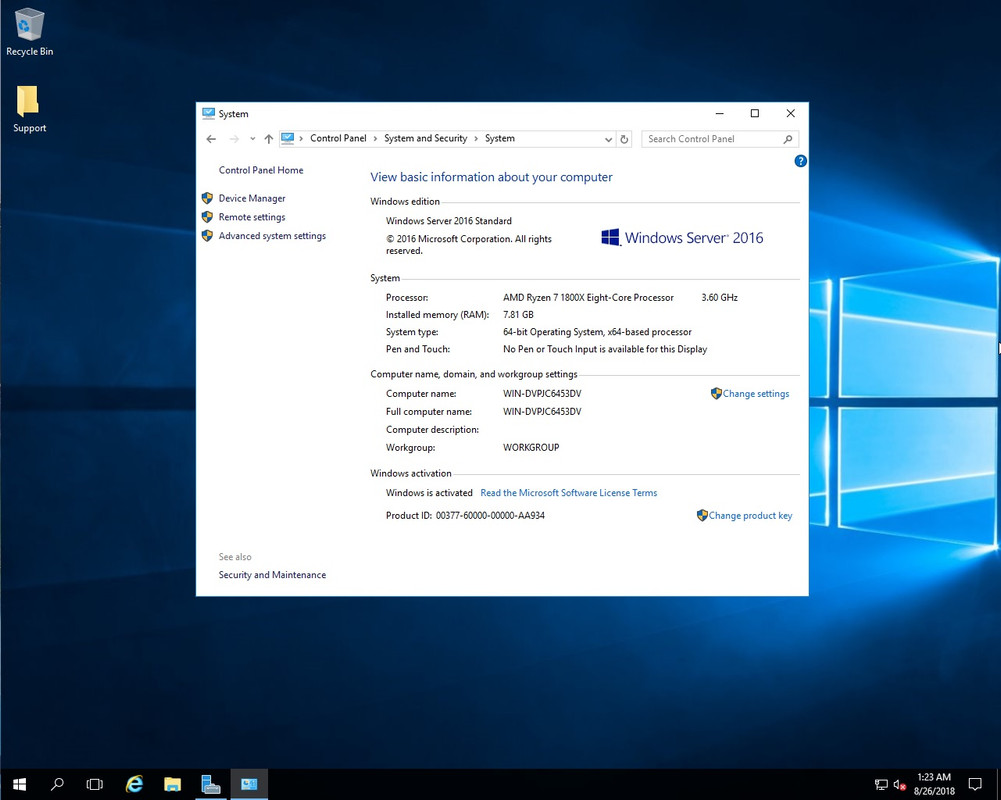The height and width of the screenshot is (800, 1001).
Task: Click WORKGROUP workgroup value
Action: (531, 448)
